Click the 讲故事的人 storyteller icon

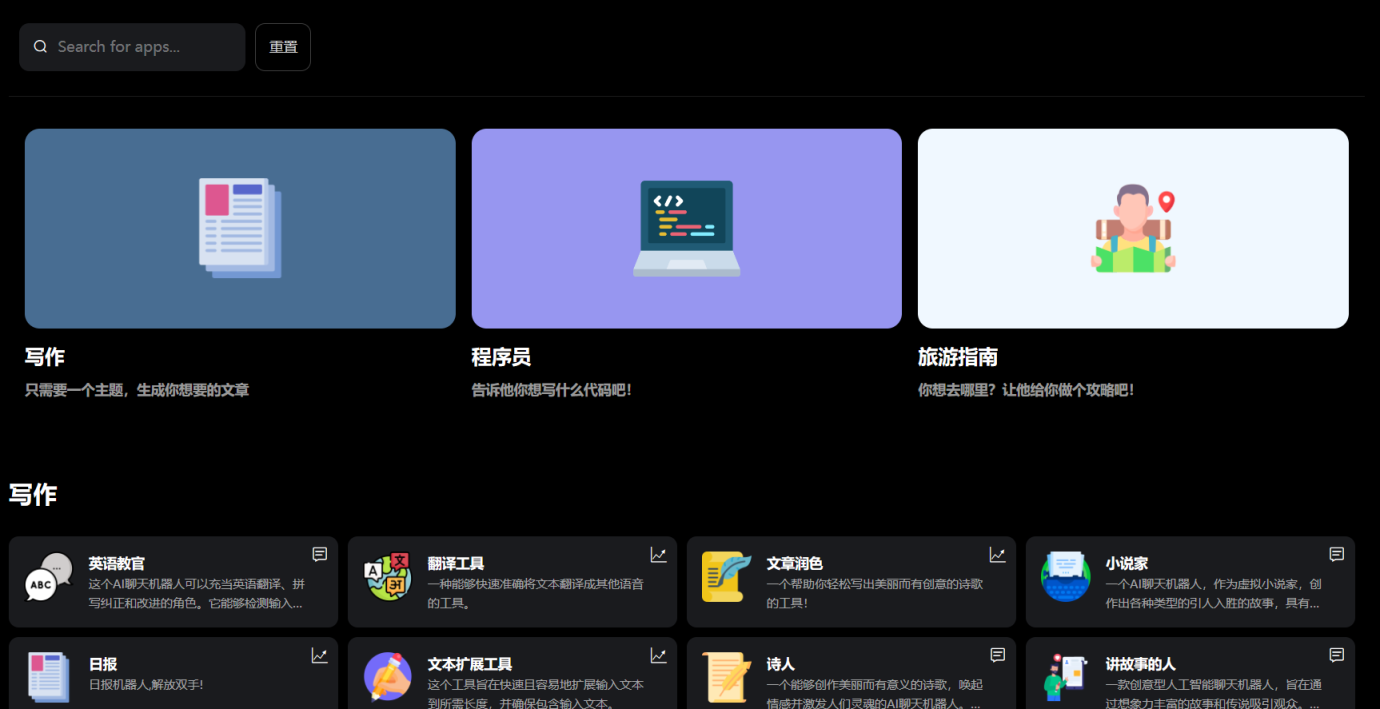(x=1065, y=679)
